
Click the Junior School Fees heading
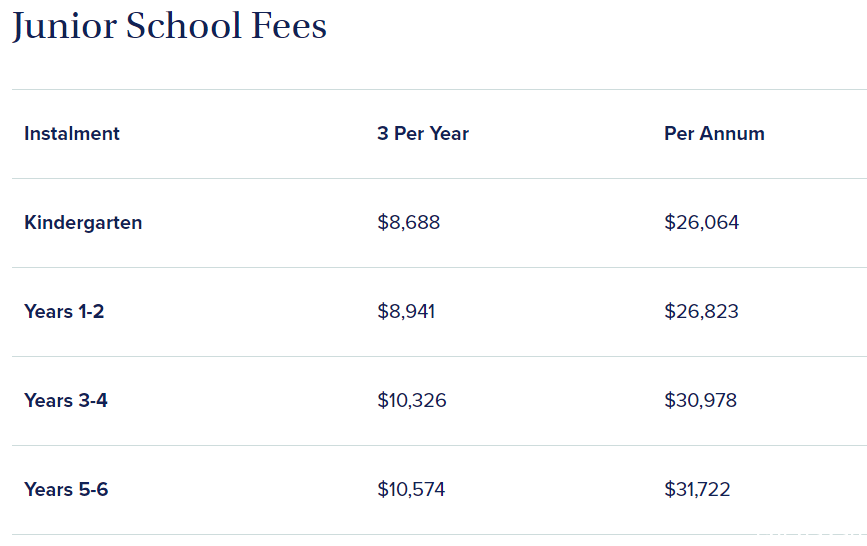[x=169, y=27]
